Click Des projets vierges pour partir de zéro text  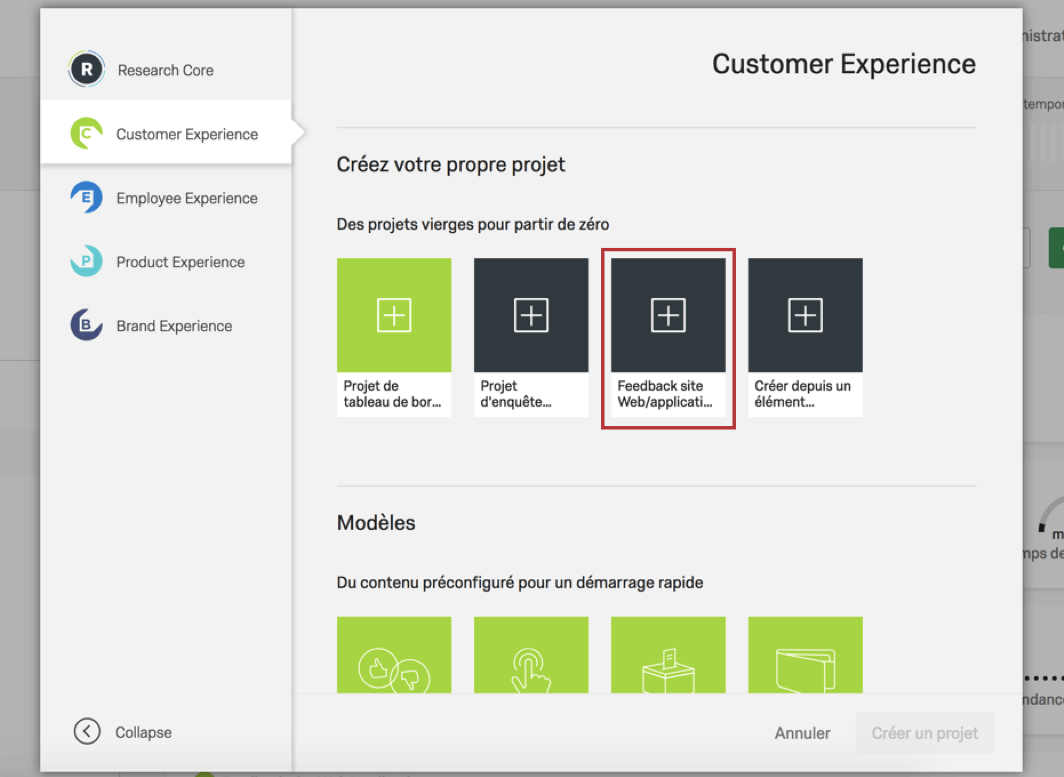click(x=473, y=225)
